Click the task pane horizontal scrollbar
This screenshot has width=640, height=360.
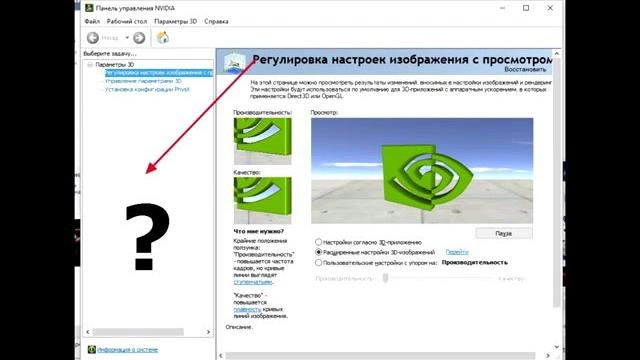point(138,332)
